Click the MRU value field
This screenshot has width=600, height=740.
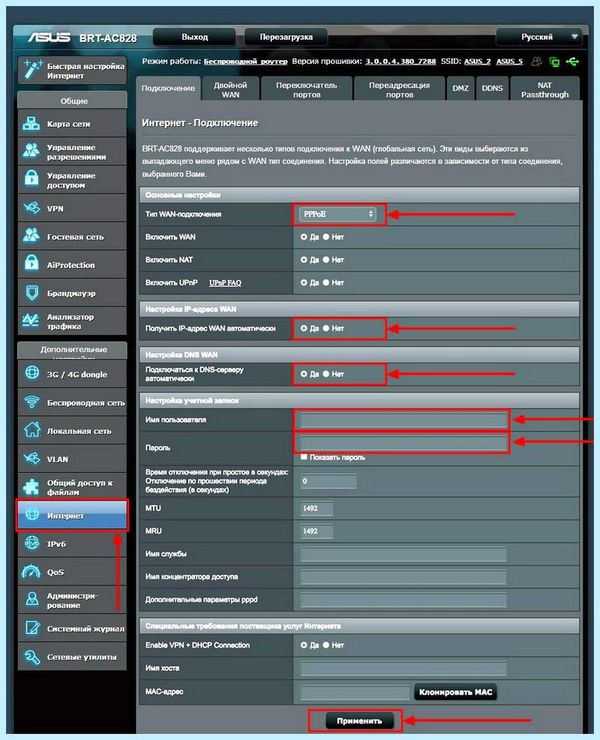click(317, 531)
